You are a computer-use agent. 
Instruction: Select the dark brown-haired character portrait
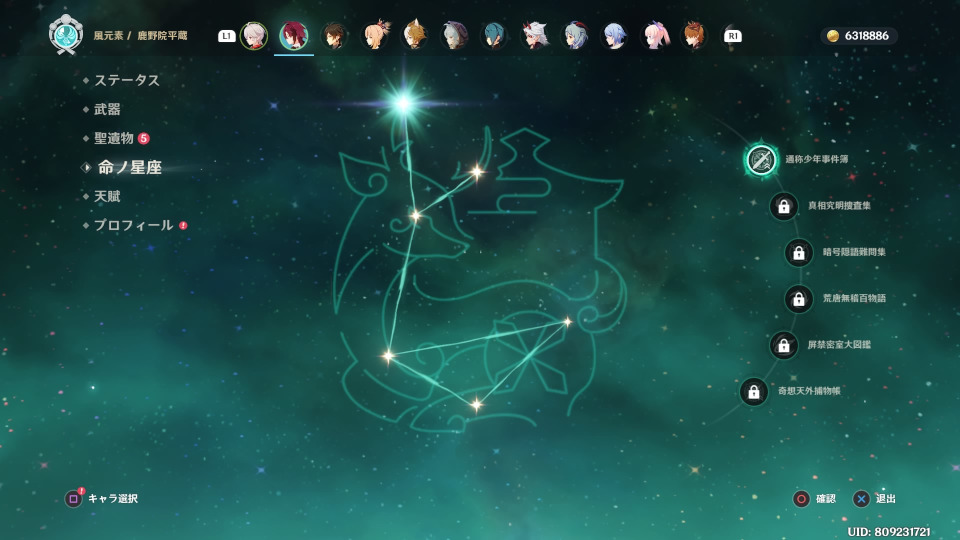pyautogui.click(x=334, y=36)
